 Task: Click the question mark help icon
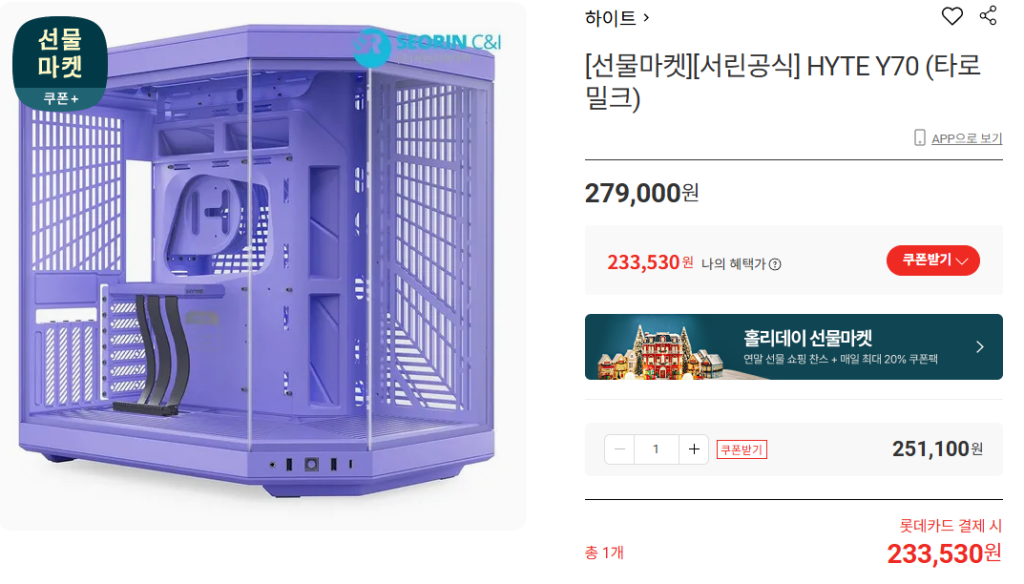coord(775,264)
